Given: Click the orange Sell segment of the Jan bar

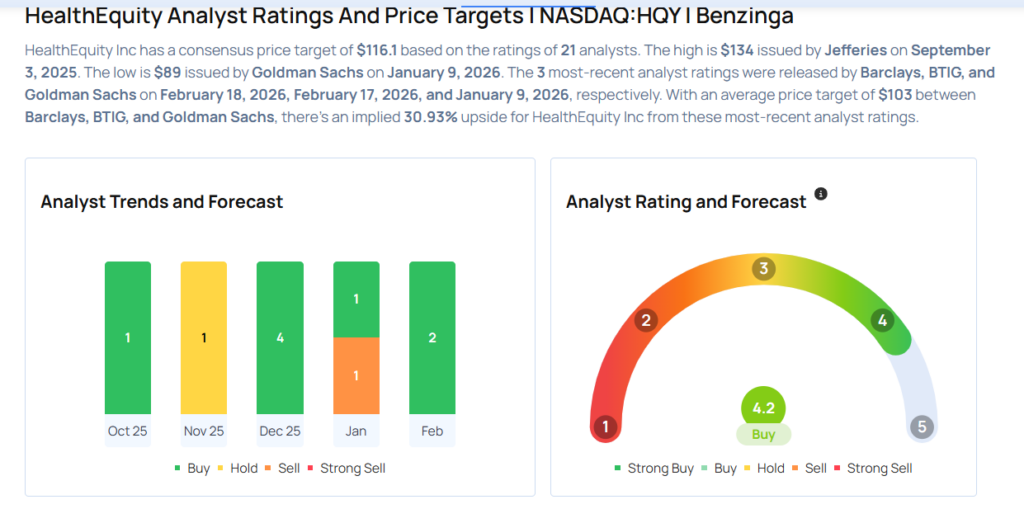Looking at the screenshot, I should 356,376.
